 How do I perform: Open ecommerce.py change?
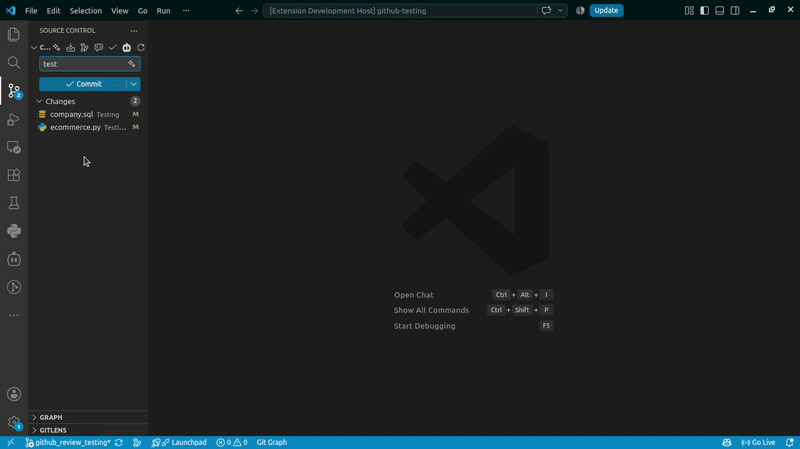point(88,127)
